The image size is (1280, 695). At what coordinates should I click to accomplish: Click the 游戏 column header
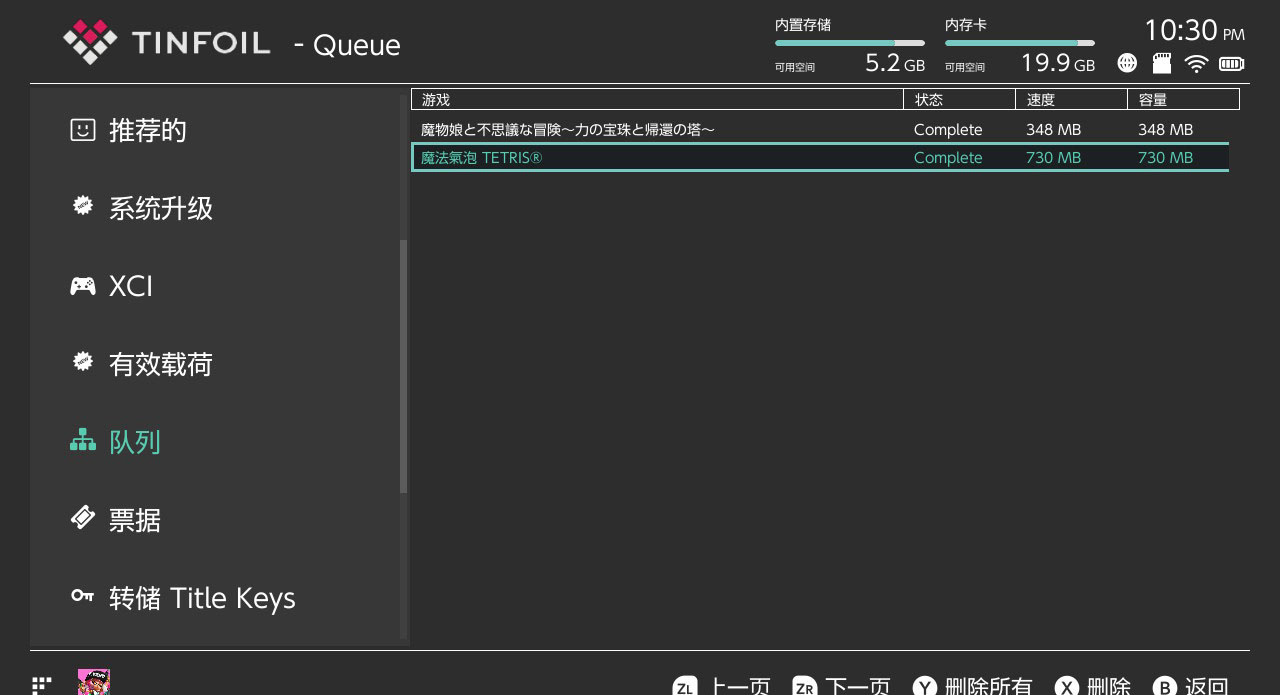tap(657, 99)
